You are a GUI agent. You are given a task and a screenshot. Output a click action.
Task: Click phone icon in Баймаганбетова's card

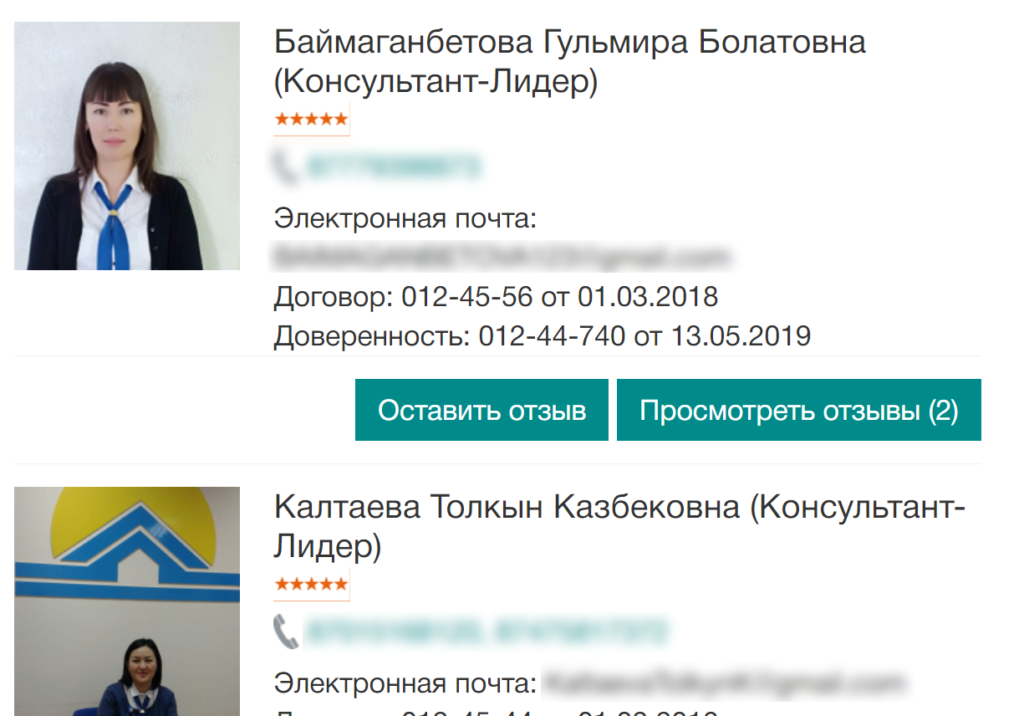[x=285, y=166]
